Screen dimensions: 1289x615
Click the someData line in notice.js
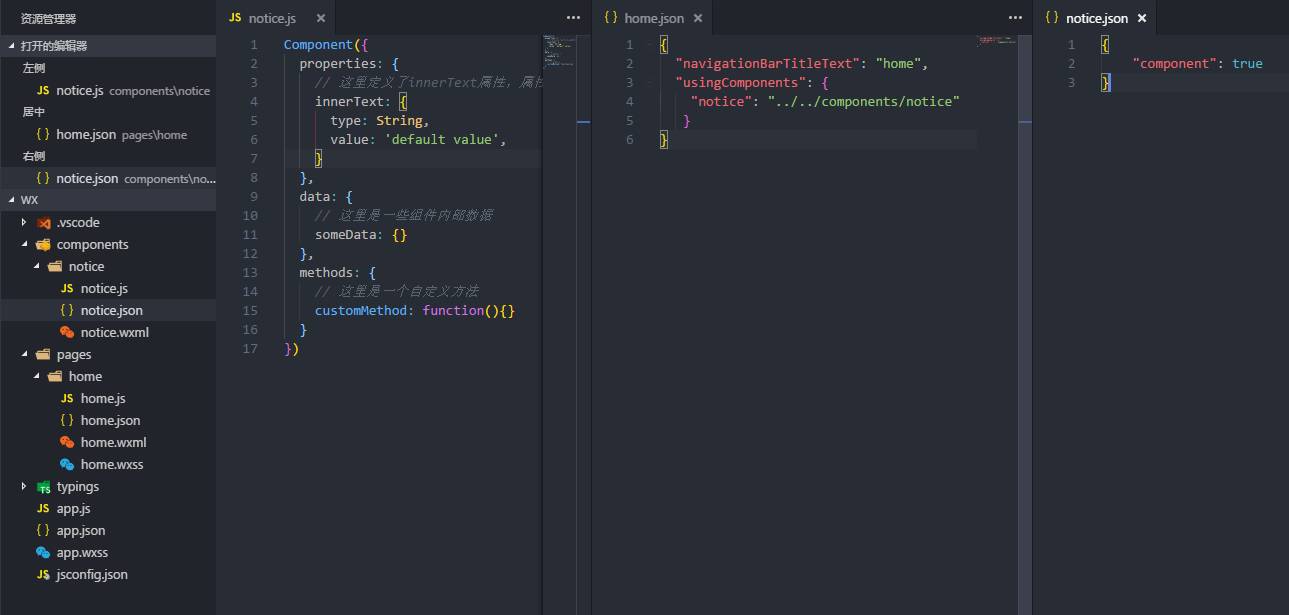[x=361, y=235]
